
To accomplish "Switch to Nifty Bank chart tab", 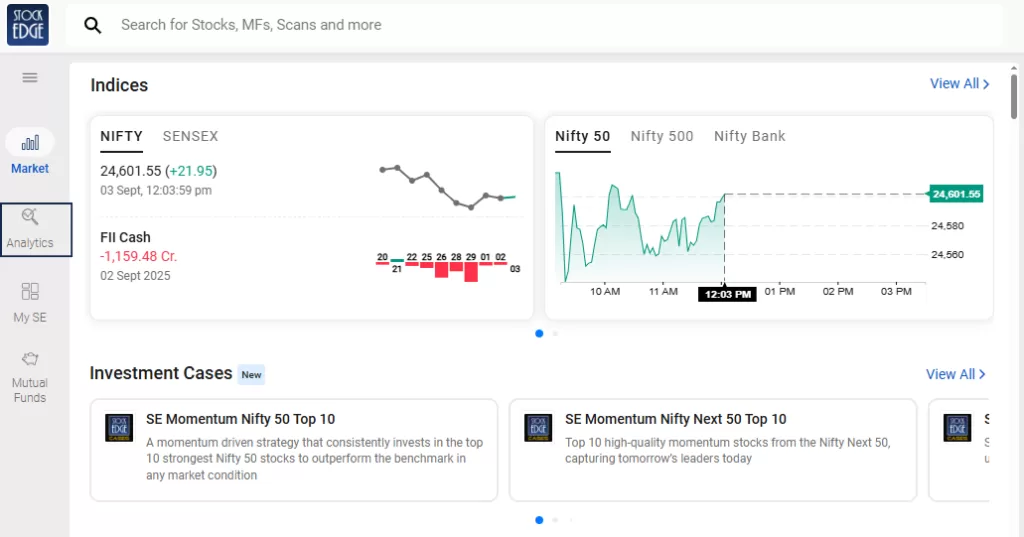I will tap(750, 137).
